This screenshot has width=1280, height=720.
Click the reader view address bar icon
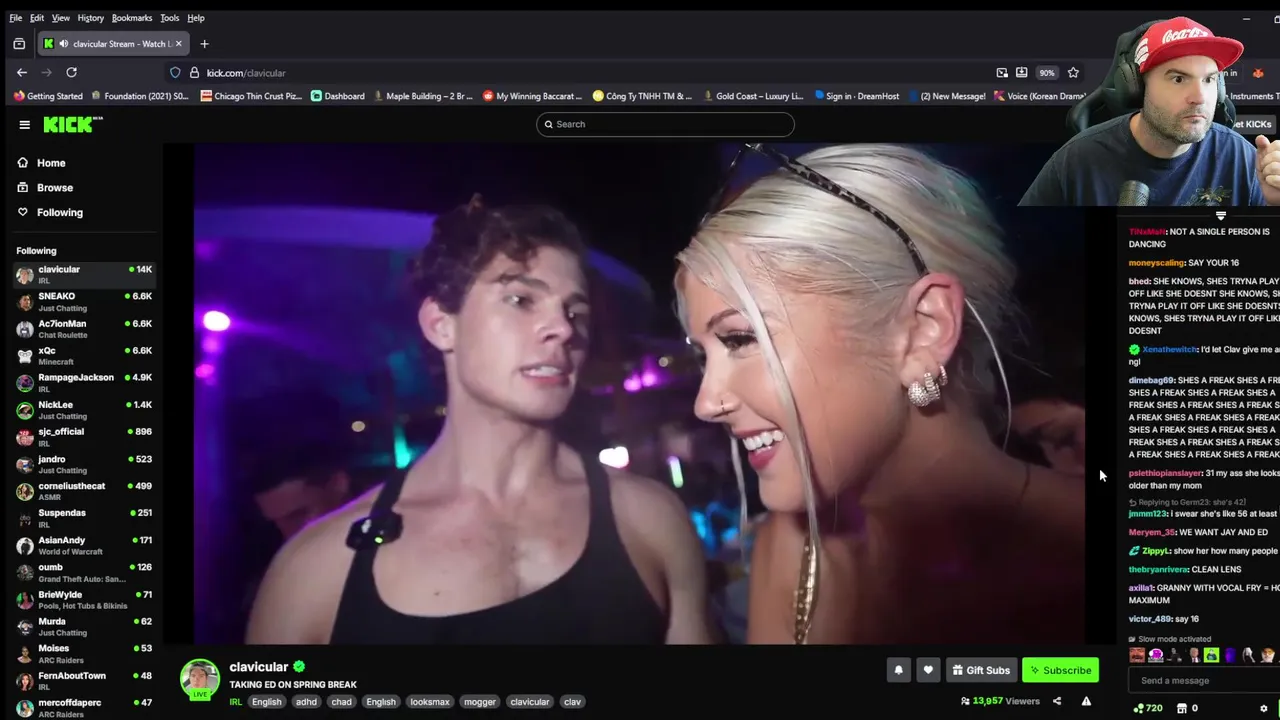click(x=1021, y=72)
